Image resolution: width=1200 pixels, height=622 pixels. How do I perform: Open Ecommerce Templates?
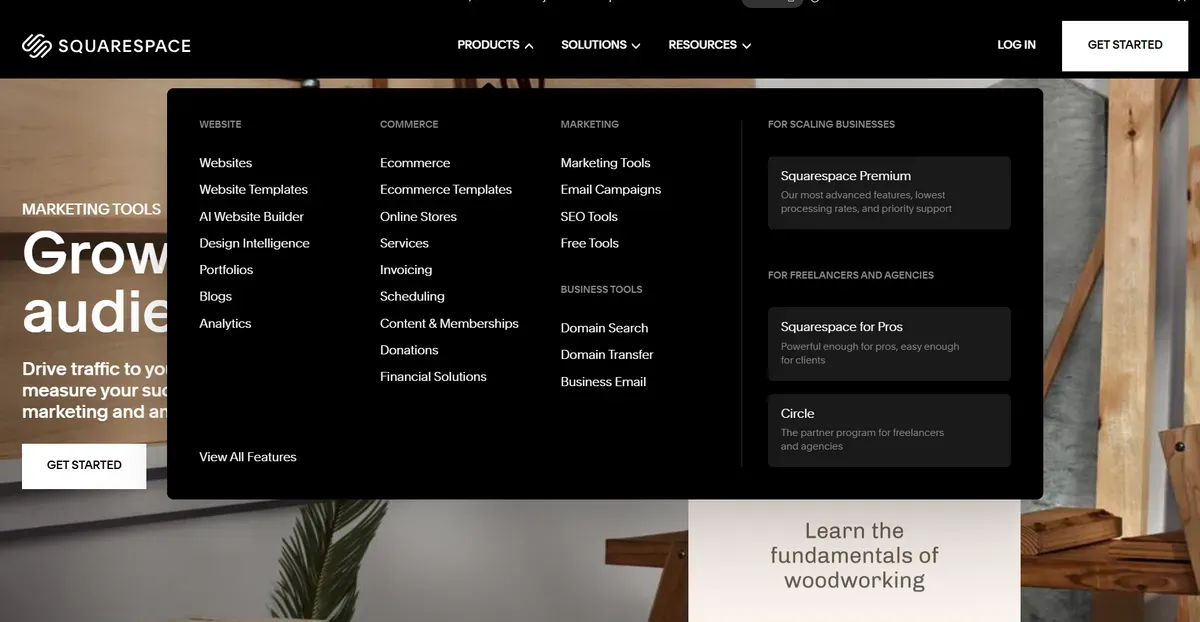pyautogui.click(x=446, y=190)
